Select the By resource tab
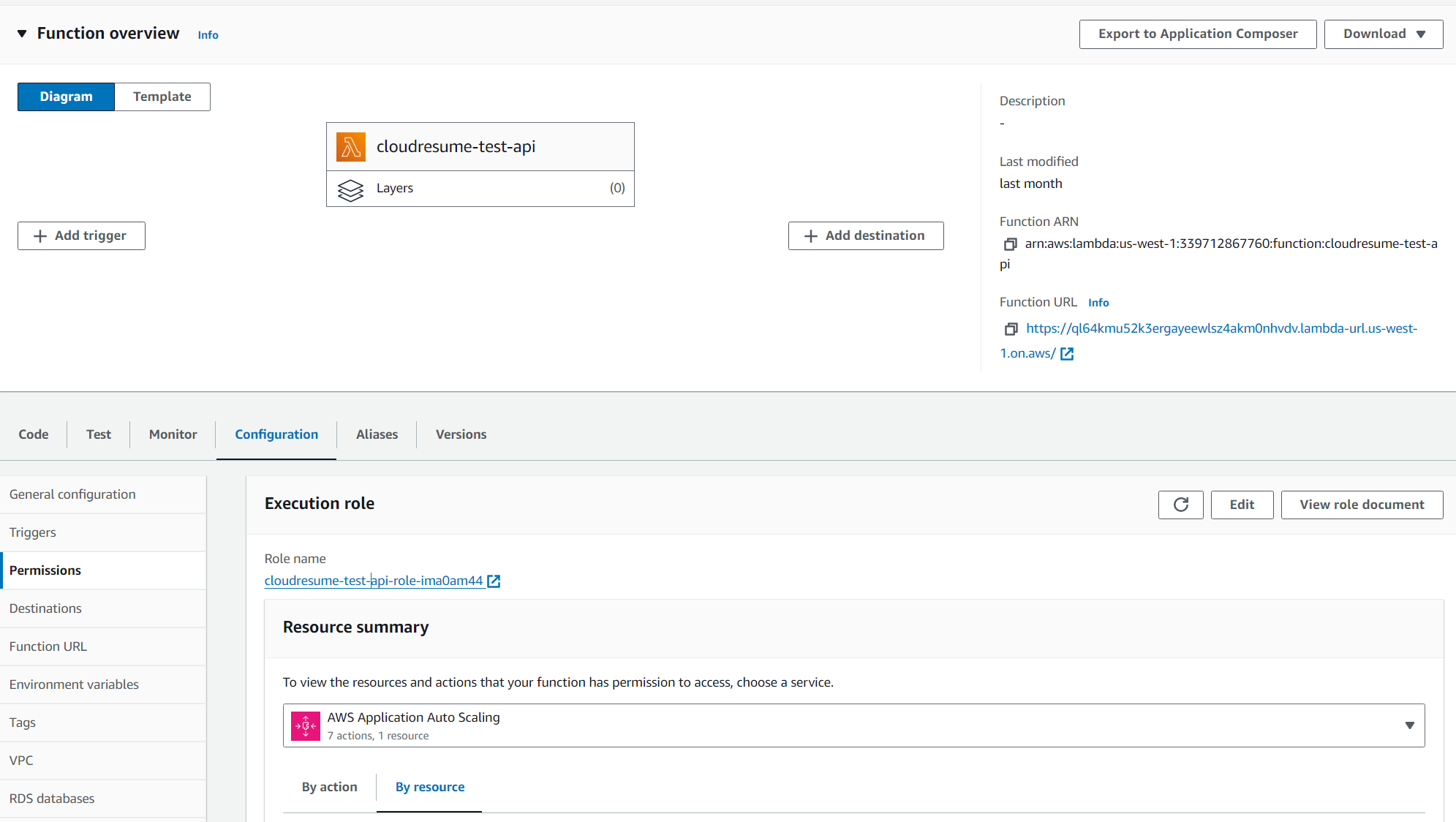The height and width of the screenshot is (822, 1456). tap(430, 787)
